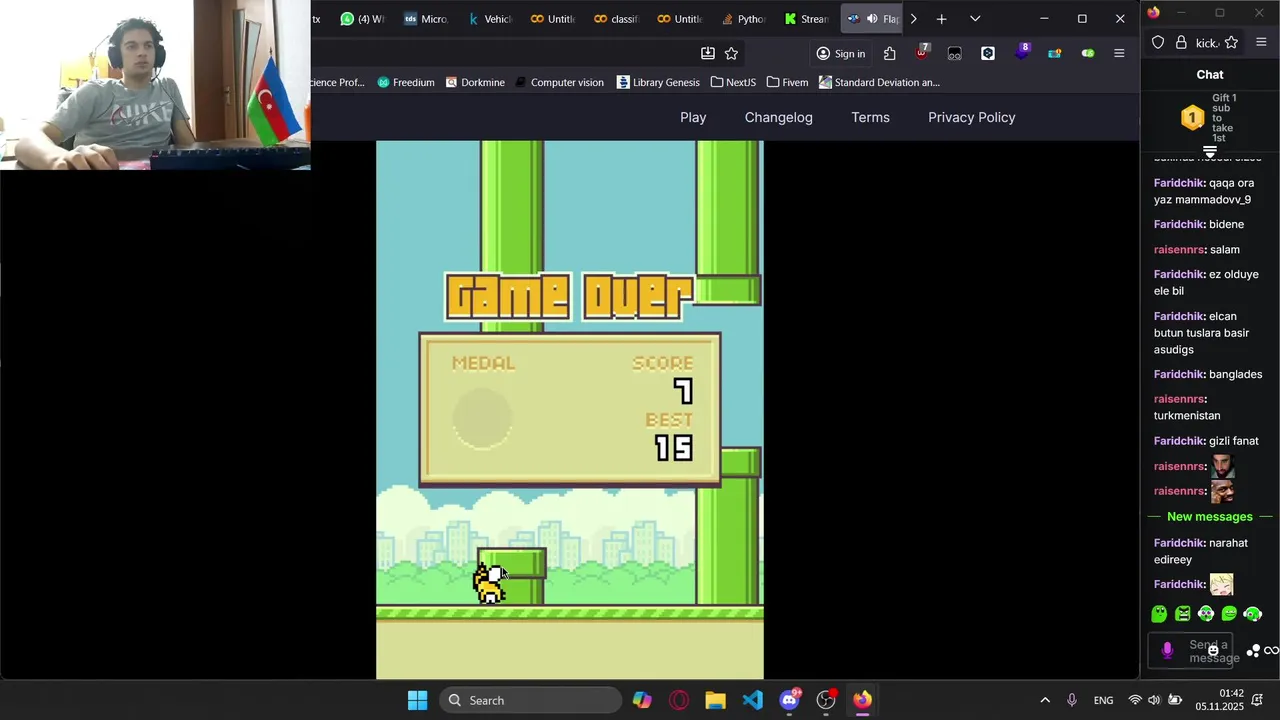The width and height of the screenshot is (1280, 720).
Task: Click the taskbar Search box
Action: coord(530,700)
